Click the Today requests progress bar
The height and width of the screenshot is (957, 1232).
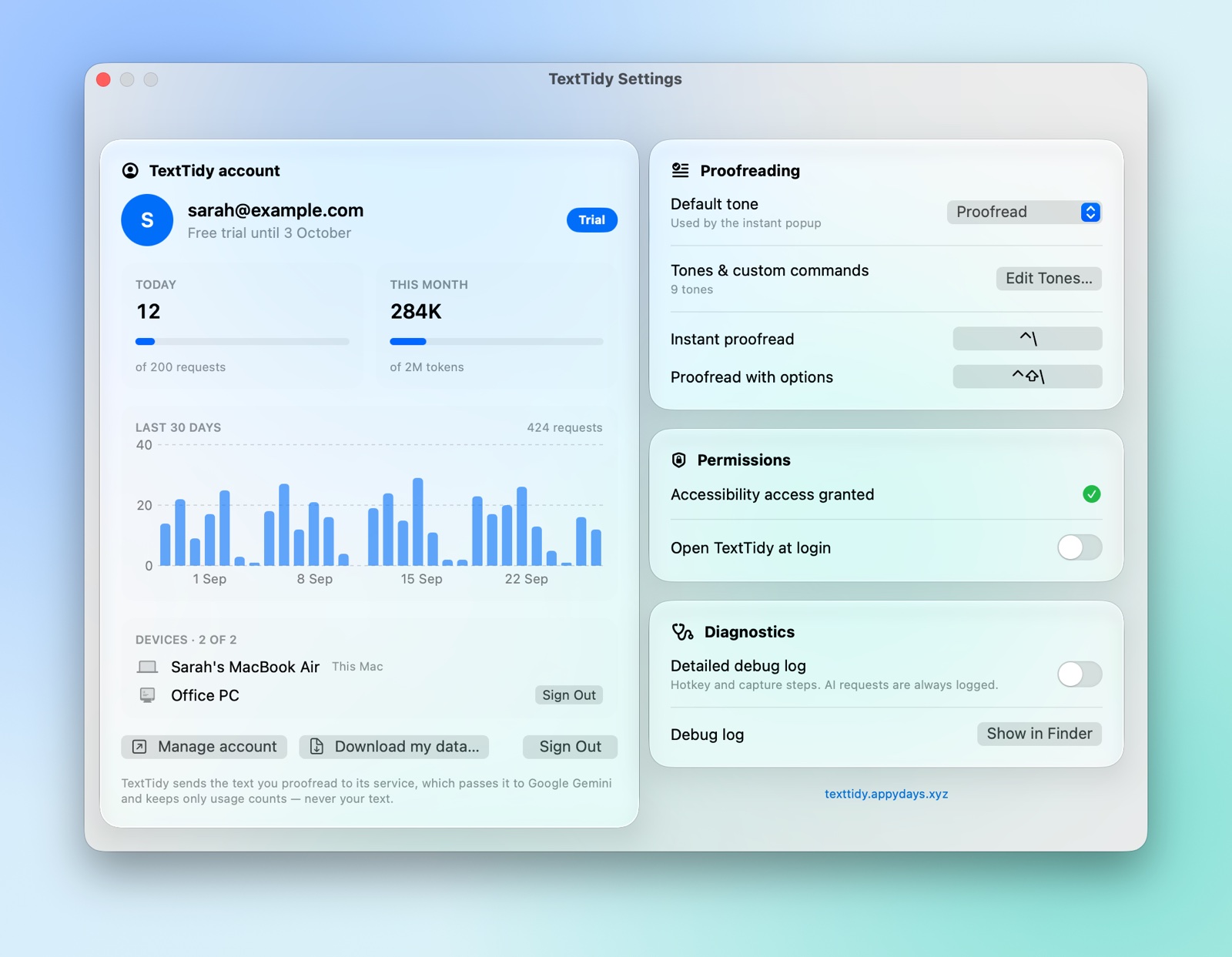[243, 342]
